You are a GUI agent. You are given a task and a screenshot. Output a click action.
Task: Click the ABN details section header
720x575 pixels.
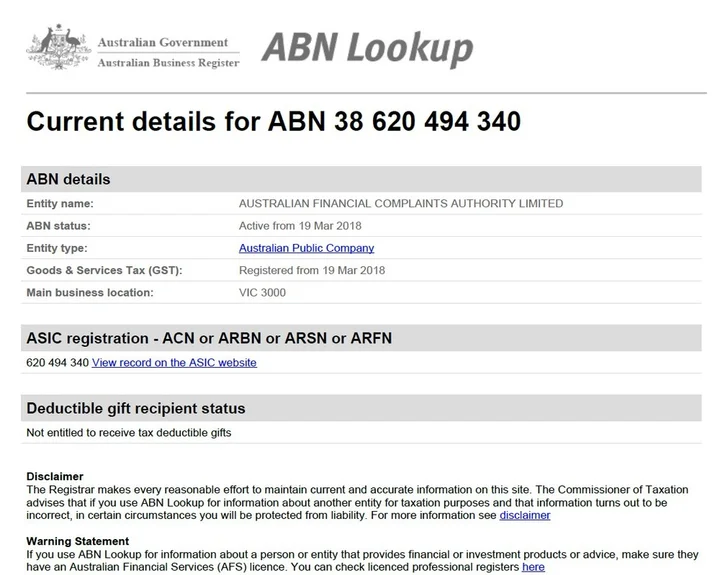361,179
